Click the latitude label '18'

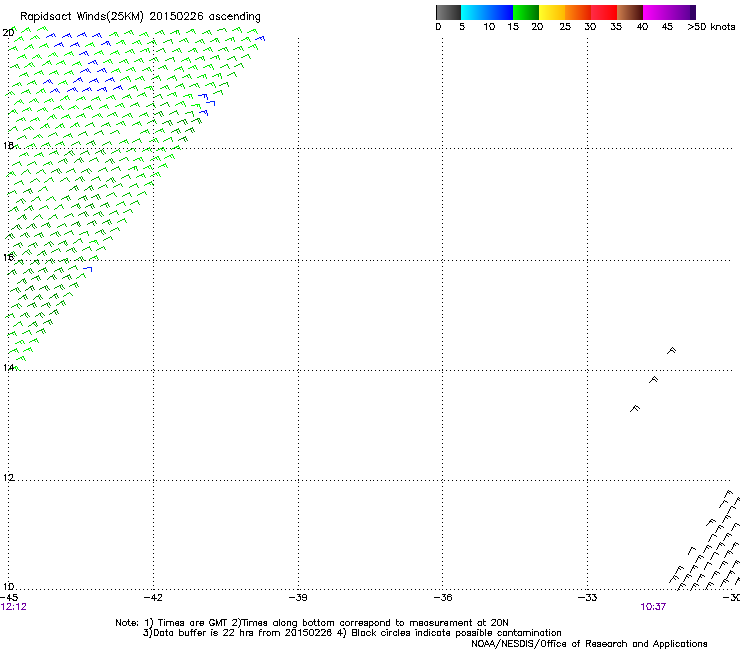pyautogui.click(x=8, y=145)
